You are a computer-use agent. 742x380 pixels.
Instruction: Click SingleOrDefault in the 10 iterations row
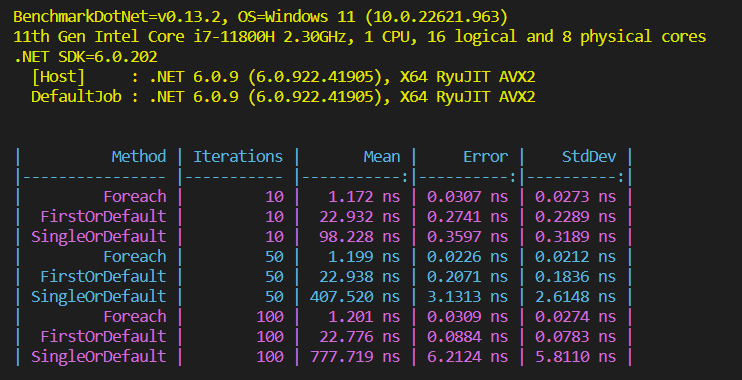98,236
